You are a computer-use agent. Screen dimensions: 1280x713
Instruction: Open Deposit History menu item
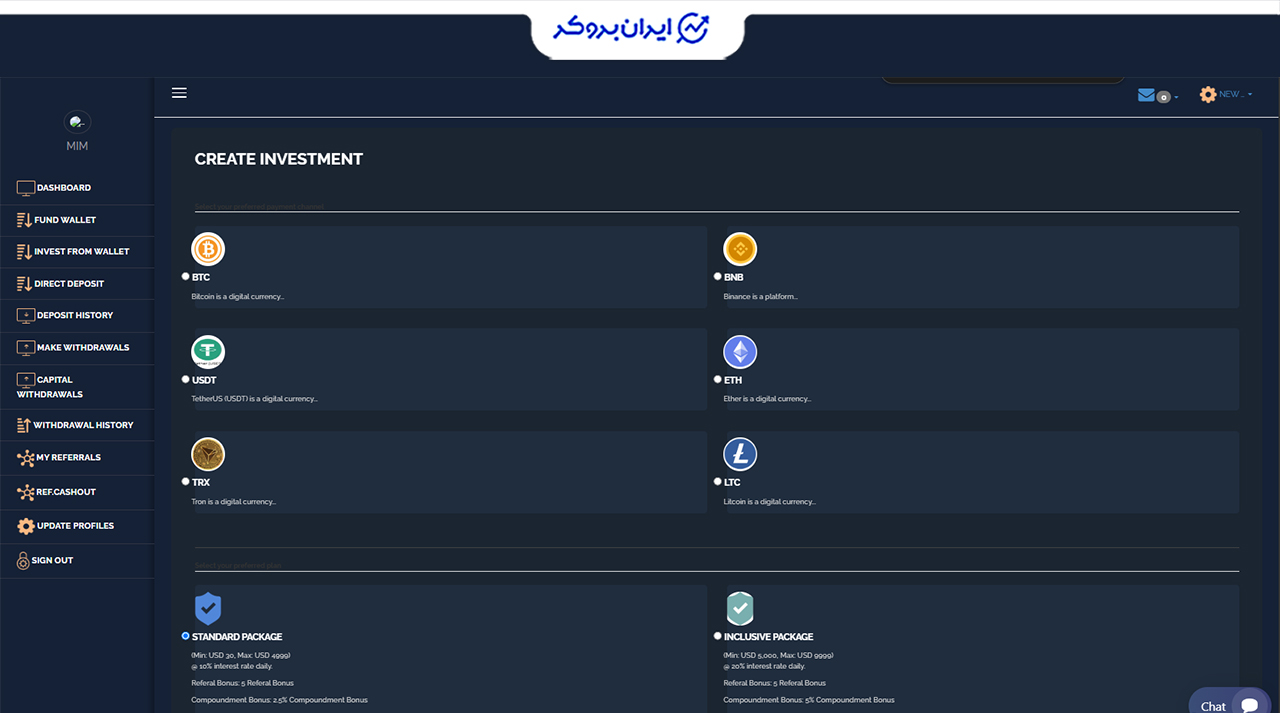(77, 315)
